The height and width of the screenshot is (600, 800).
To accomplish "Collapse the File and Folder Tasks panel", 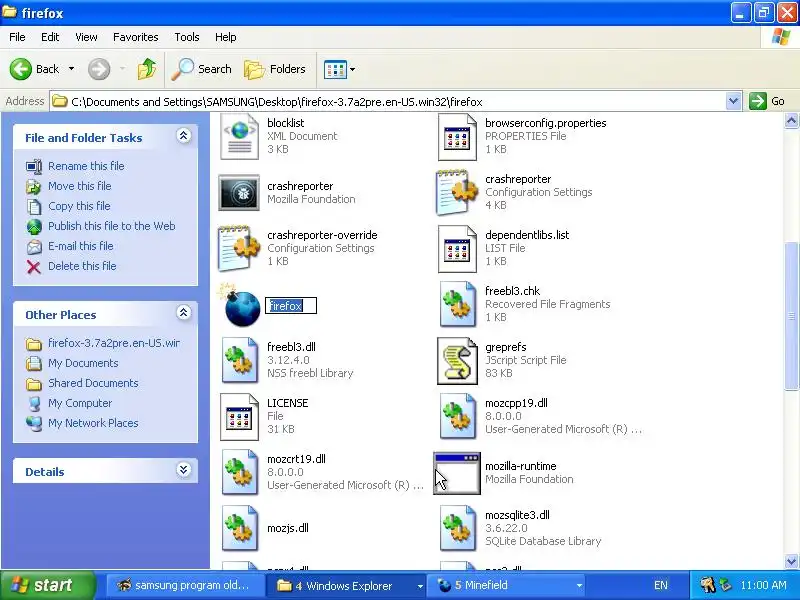I will 184,136.
